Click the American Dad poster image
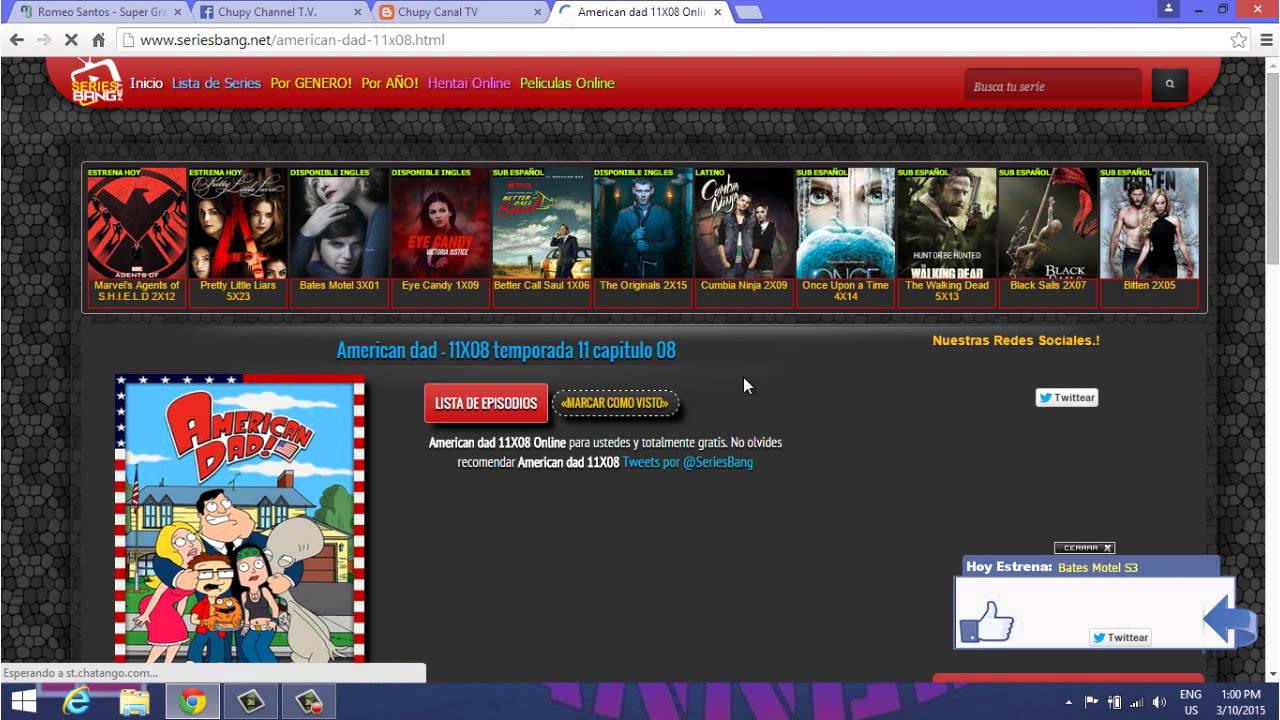Viewport: 1280px width, 720px height. click(x=240, y=519)
